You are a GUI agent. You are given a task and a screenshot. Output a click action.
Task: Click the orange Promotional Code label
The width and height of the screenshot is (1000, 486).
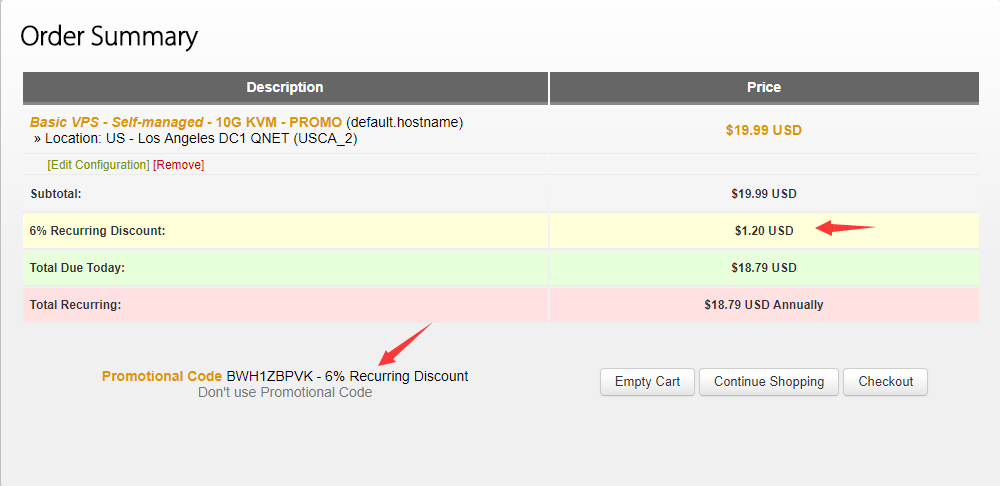click(x=162, y=376)
